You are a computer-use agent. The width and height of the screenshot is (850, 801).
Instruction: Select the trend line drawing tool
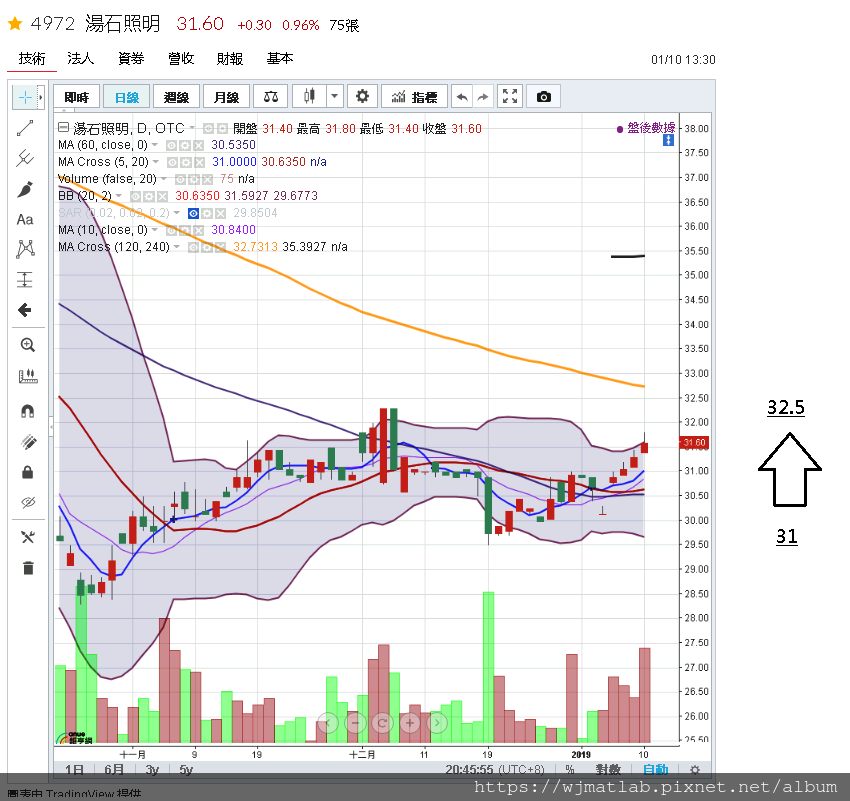coord(25,128)
